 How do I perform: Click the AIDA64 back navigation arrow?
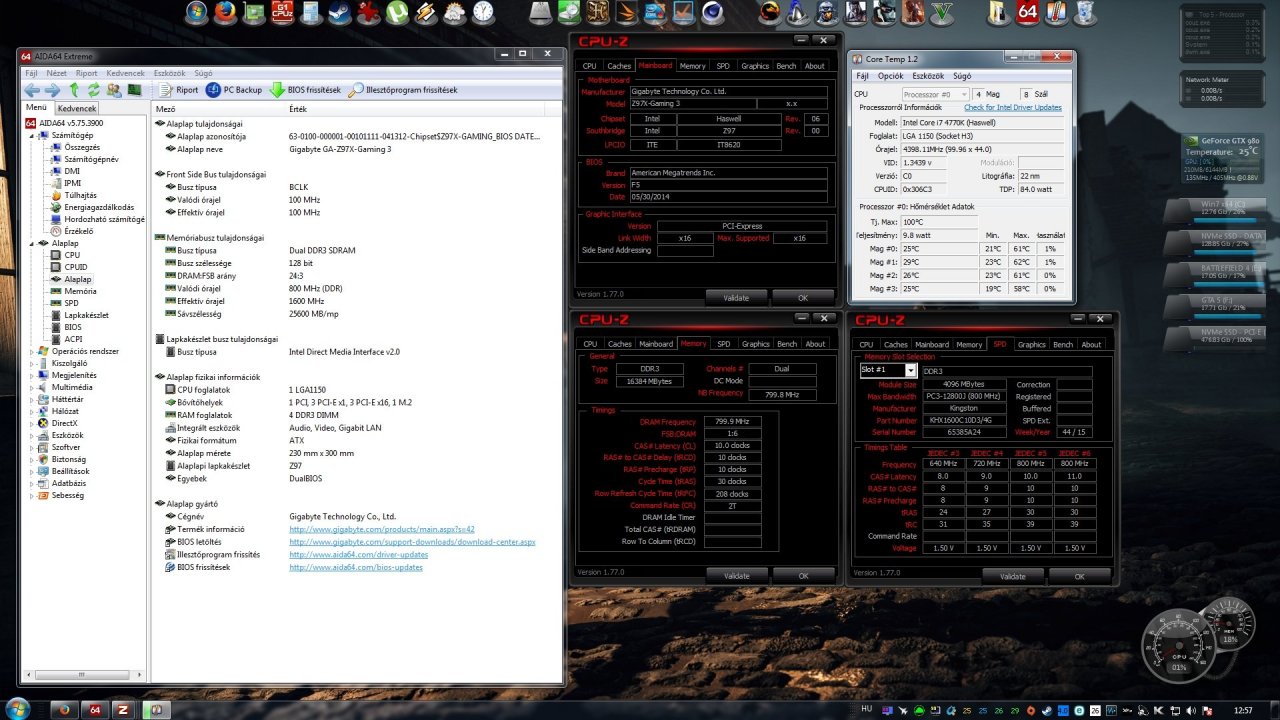[32, 90]
